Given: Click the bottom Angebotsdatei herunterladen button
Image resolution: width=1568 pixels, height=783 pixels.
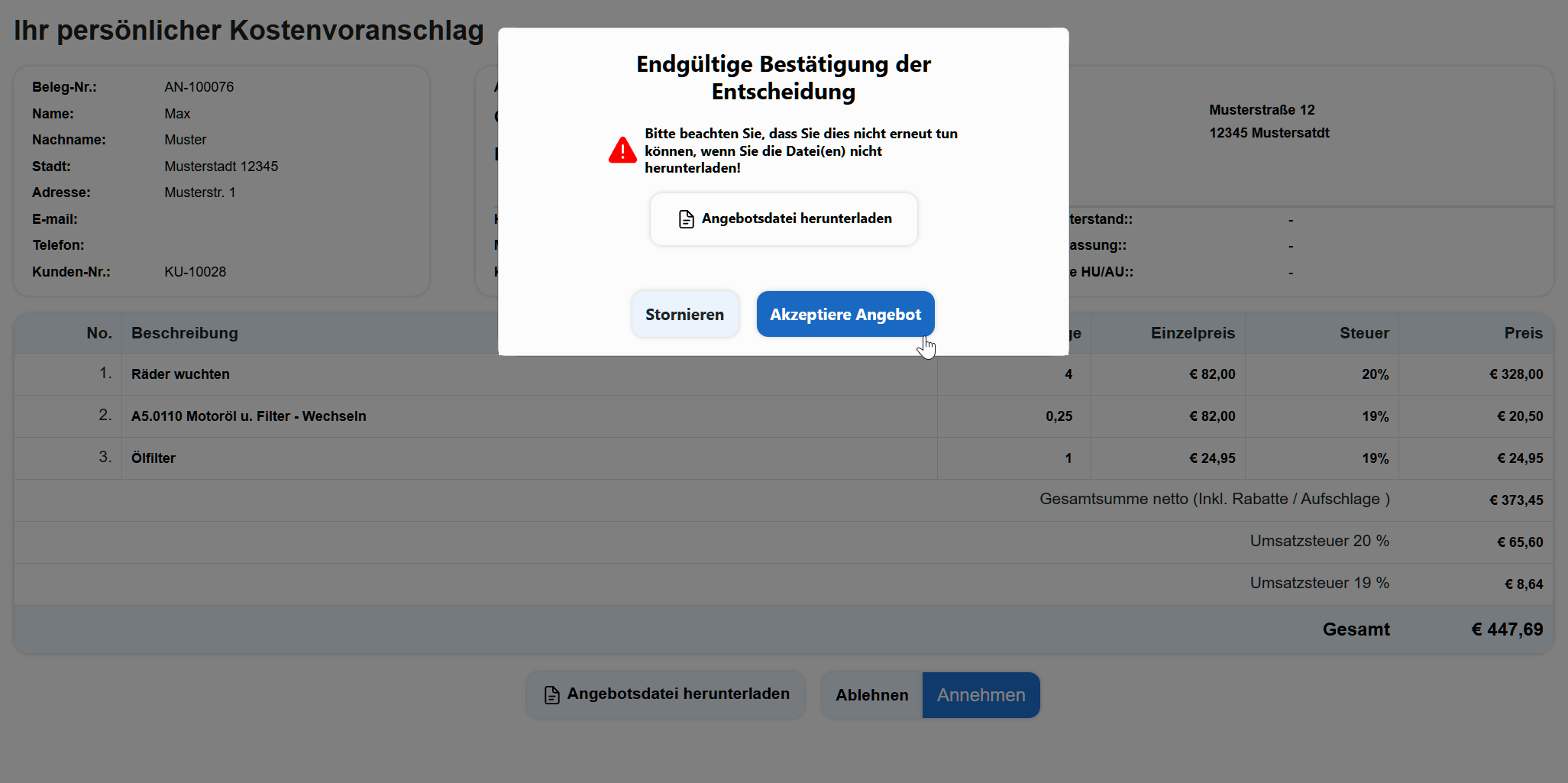Looking at the screenshot, I should click(666, 694).
